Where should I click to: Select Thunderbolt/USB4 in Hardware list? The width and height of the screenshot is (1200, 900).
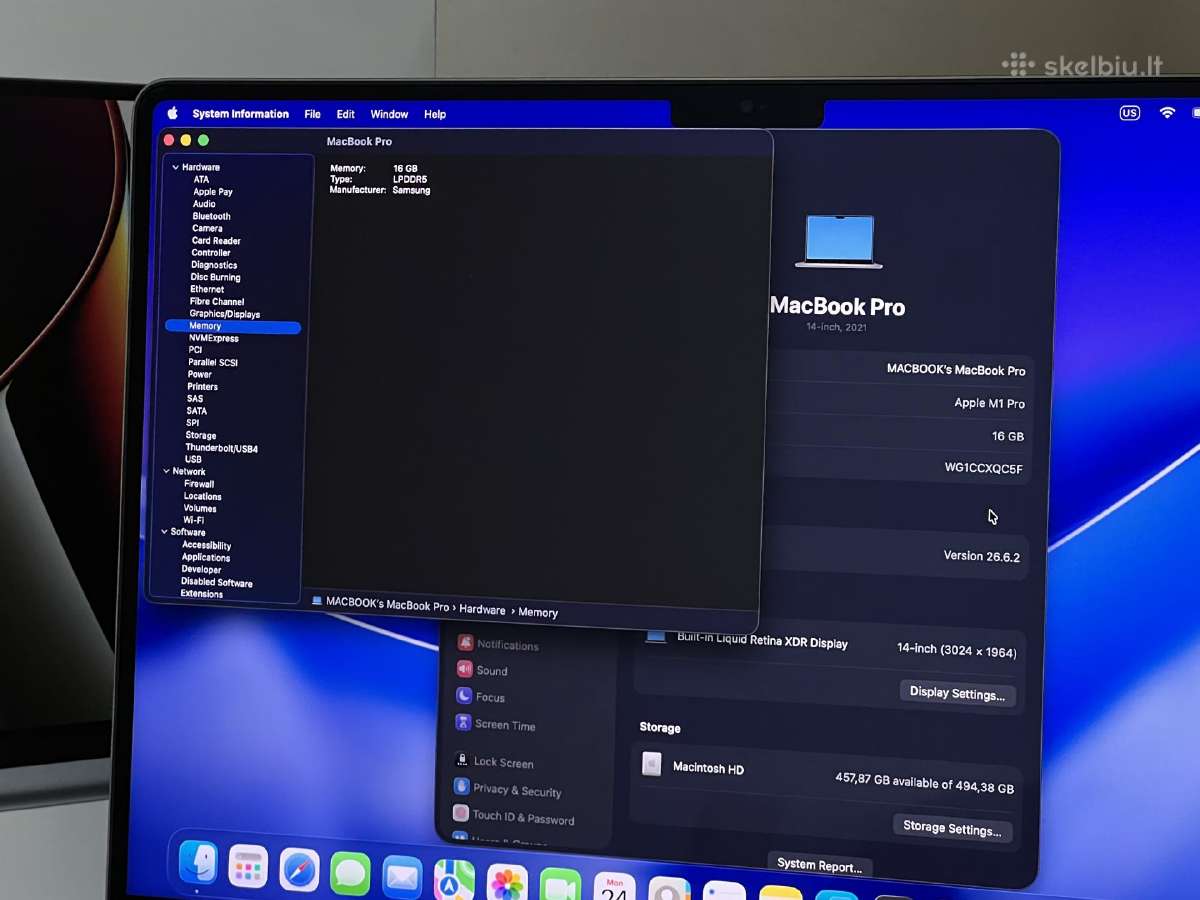click(222, 448)
